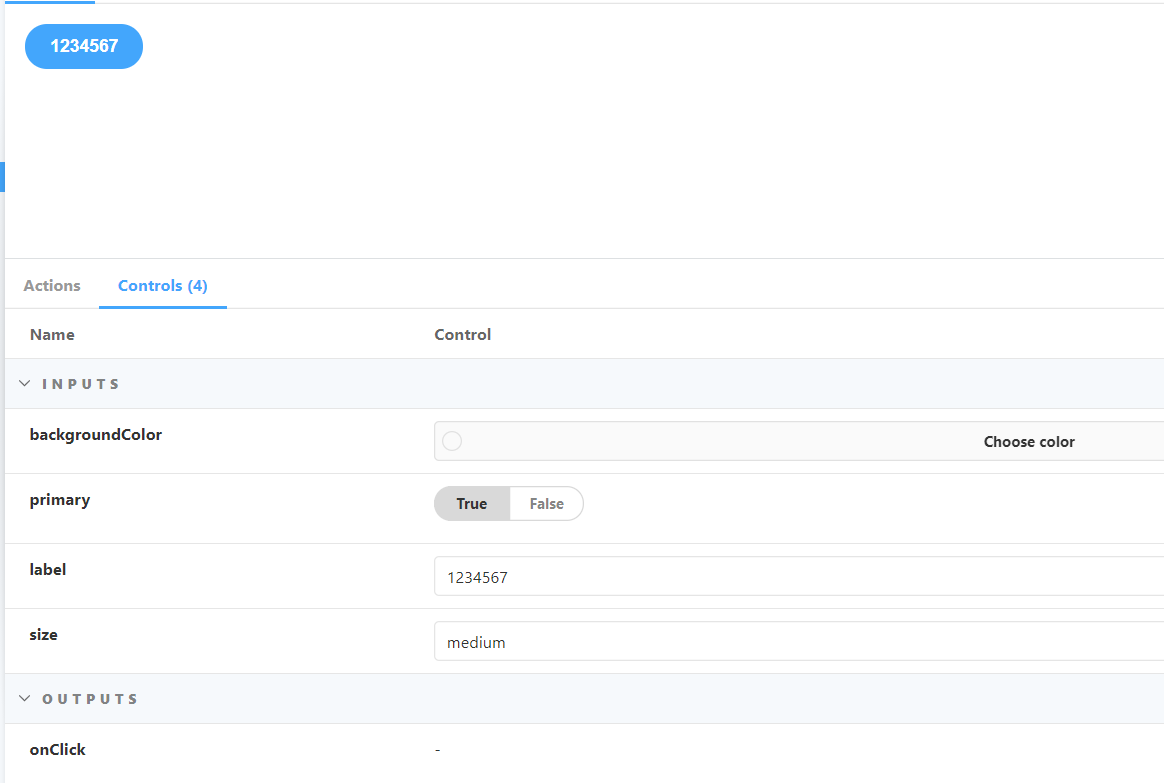Switch to the Actions tab

(51, 285)
